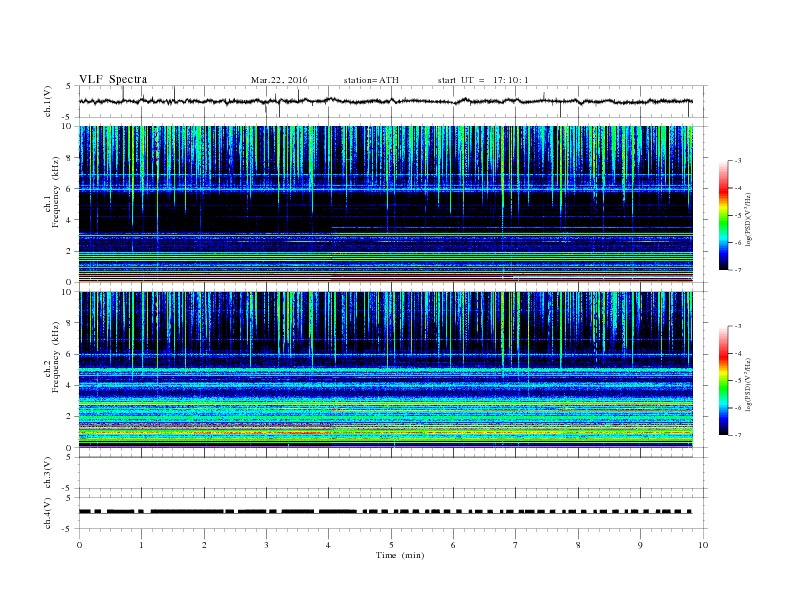This screenshot has height=612, width=792.
Task: Click the 'VLF Spectra' title text
Action: point(113,79)
